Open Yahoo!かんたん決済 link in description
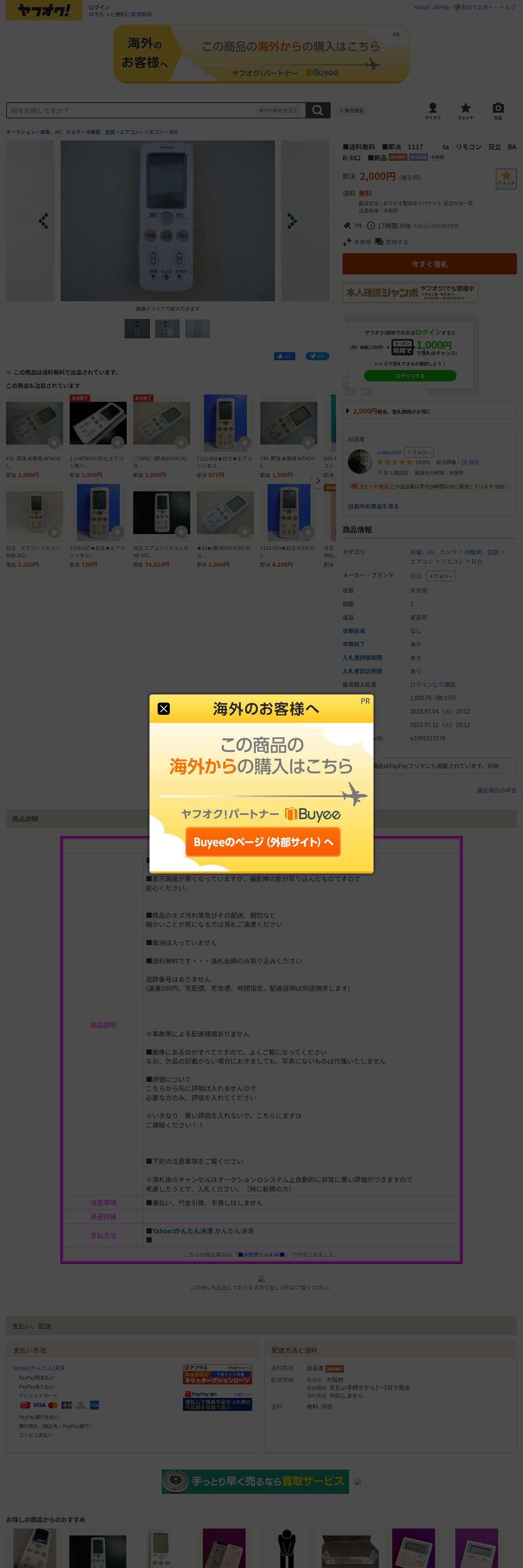 coord(182,1231)
